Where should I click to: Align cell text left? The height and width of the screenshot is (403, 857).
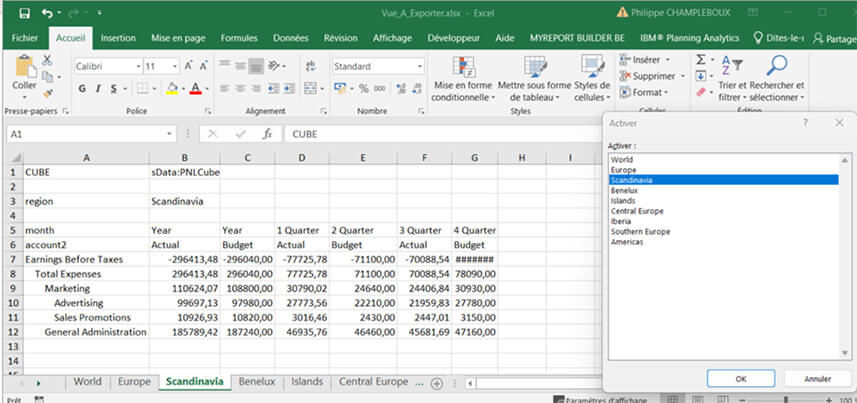[224, 89]
